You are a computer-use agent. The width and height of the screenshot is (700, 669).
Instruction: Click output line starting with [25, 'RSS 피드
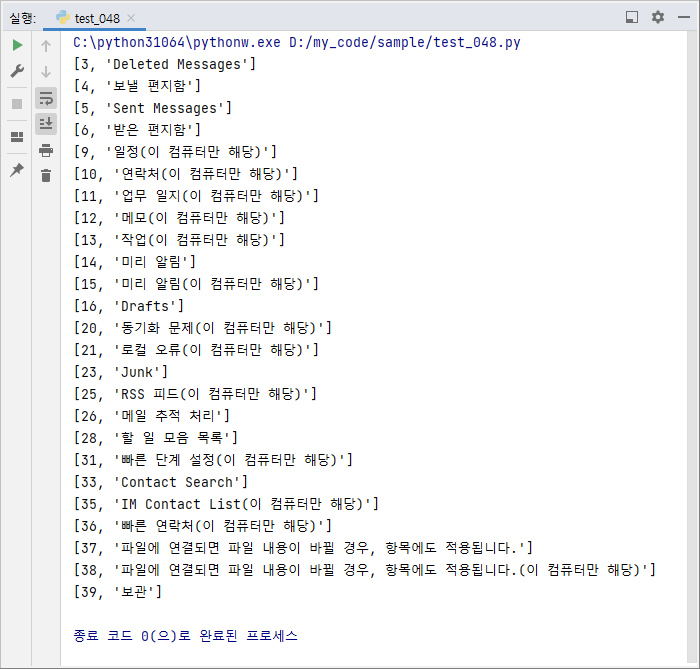pyautogui.click(x=195, y=394)
